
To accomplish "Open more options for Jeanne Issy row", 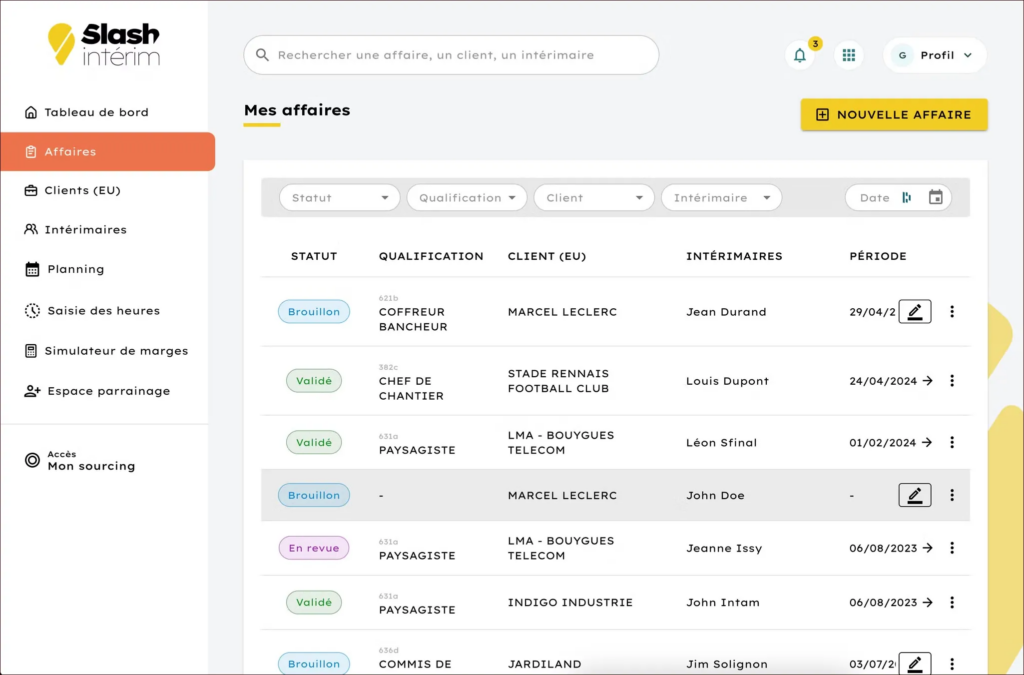I will tap(952, 548).
